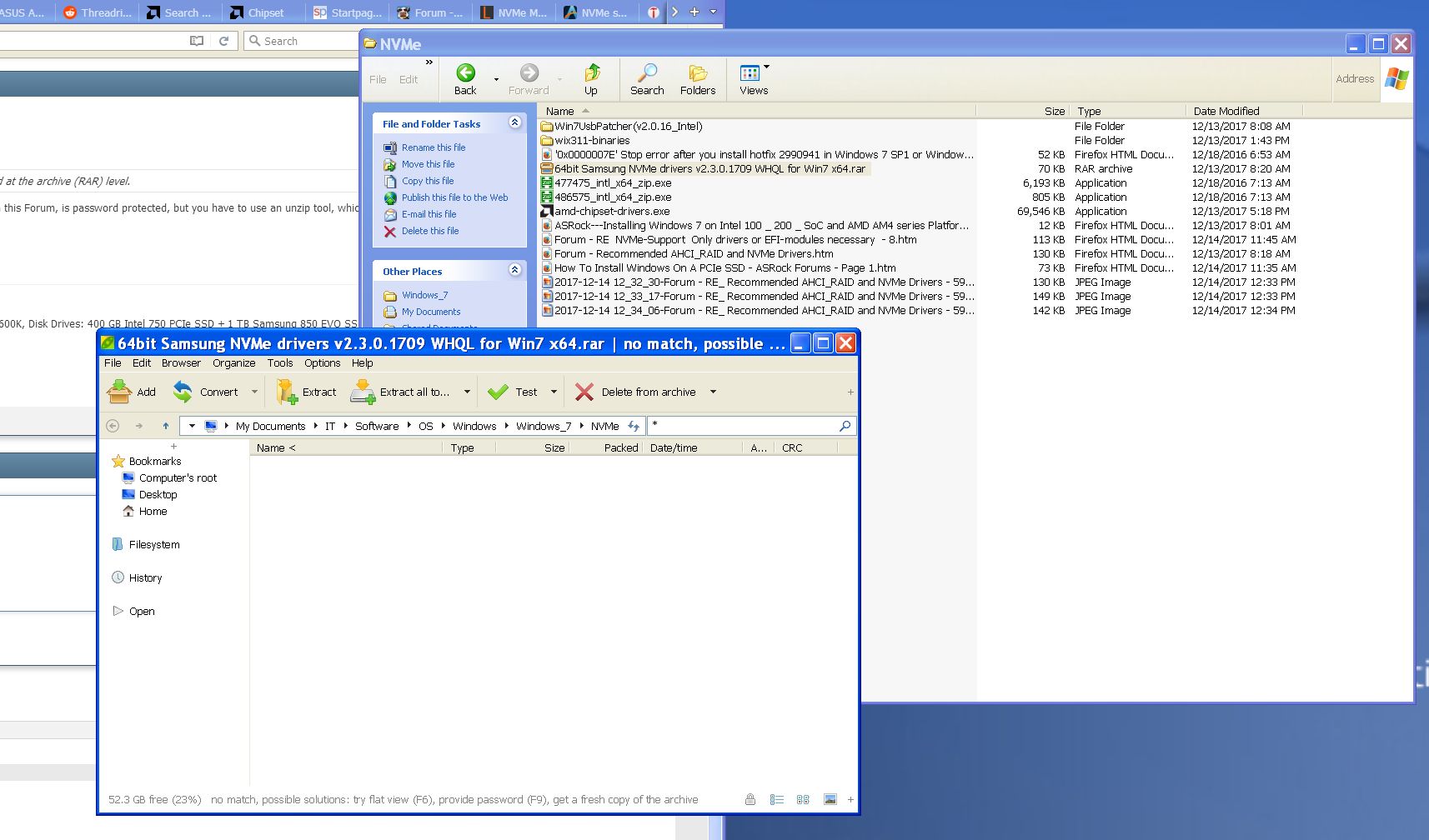Click Extract all to... in PeaZip

click(400, 392)
